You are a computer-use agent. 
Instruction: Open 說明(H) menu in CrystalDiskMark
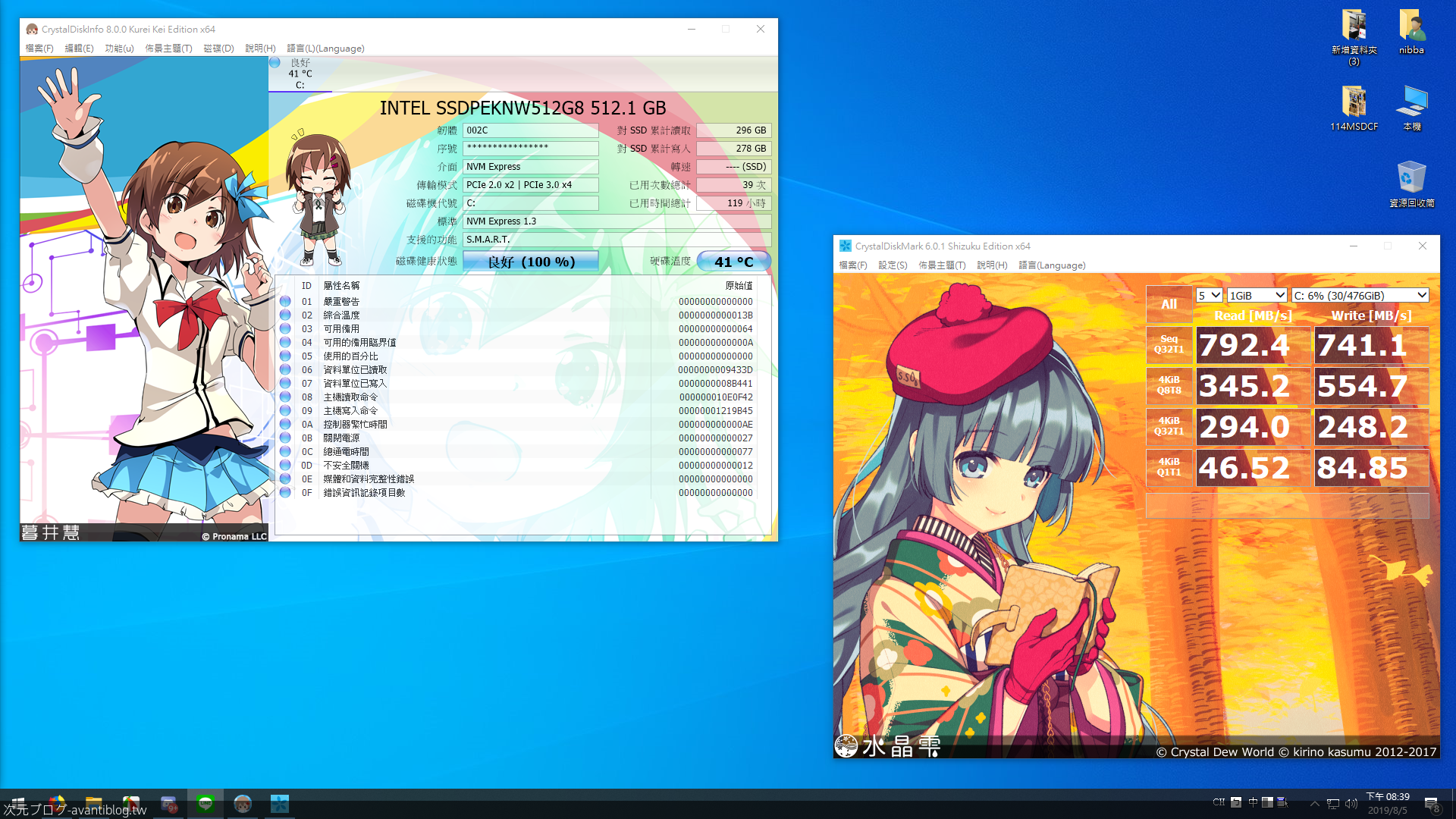tap(992, 265)
